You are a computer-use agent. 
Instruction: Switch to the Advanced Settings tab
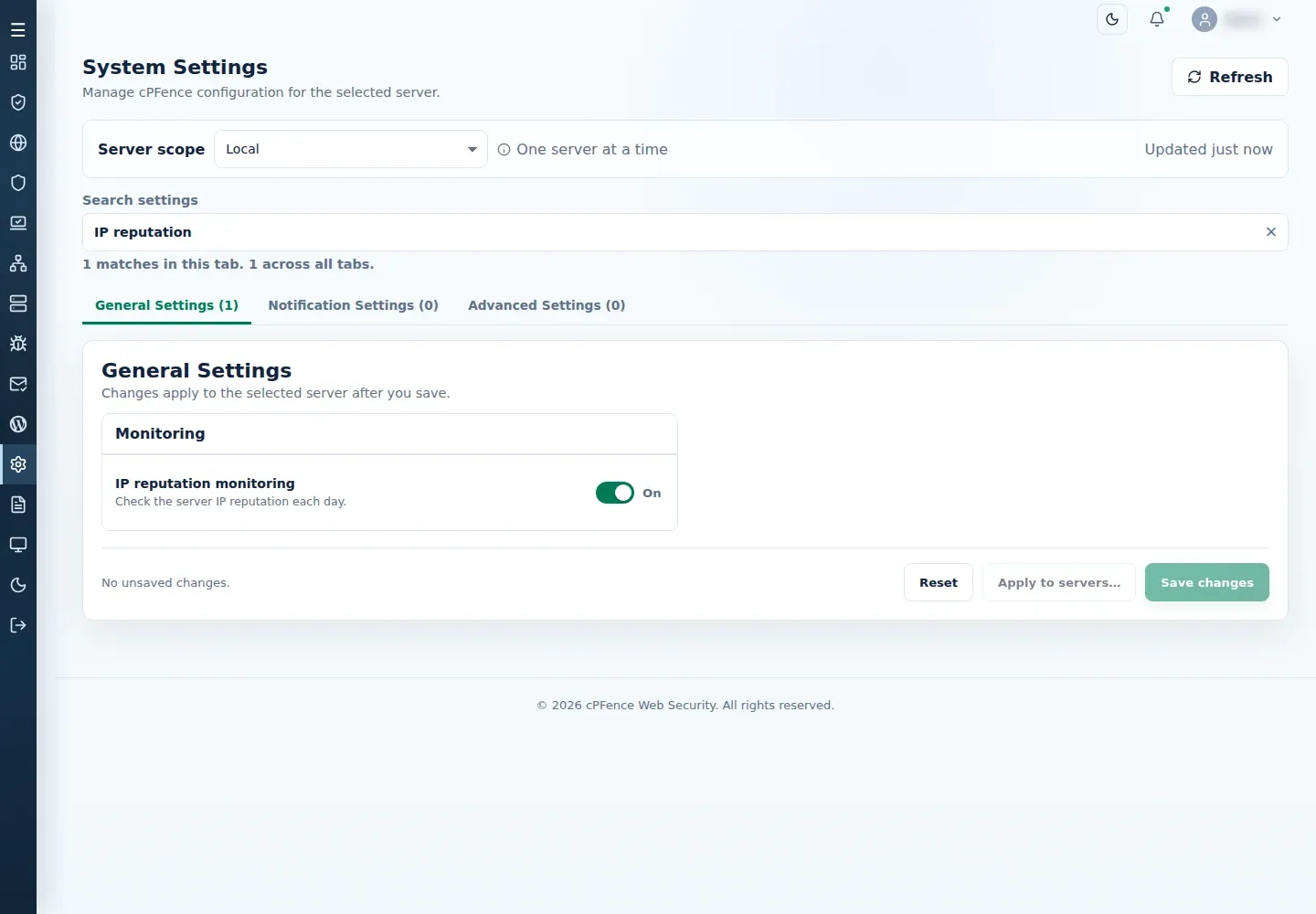click(547, 305)
